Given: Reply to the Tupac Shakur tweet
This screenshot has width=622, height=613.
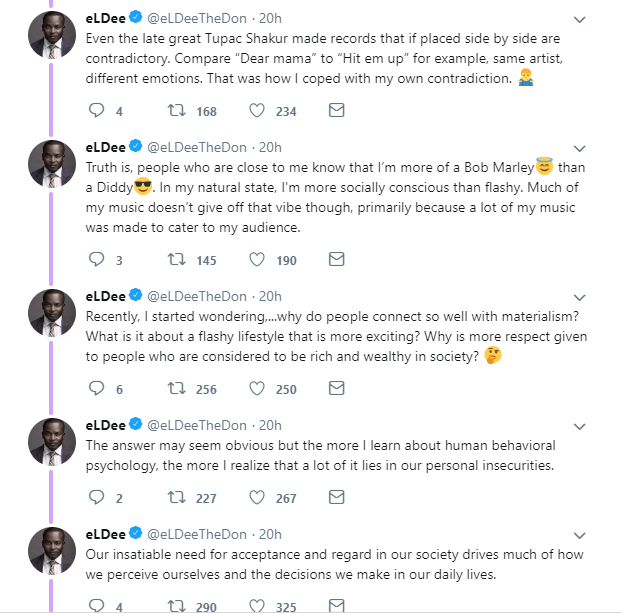Looking at the screenshot, I should (x=97, y=111).
